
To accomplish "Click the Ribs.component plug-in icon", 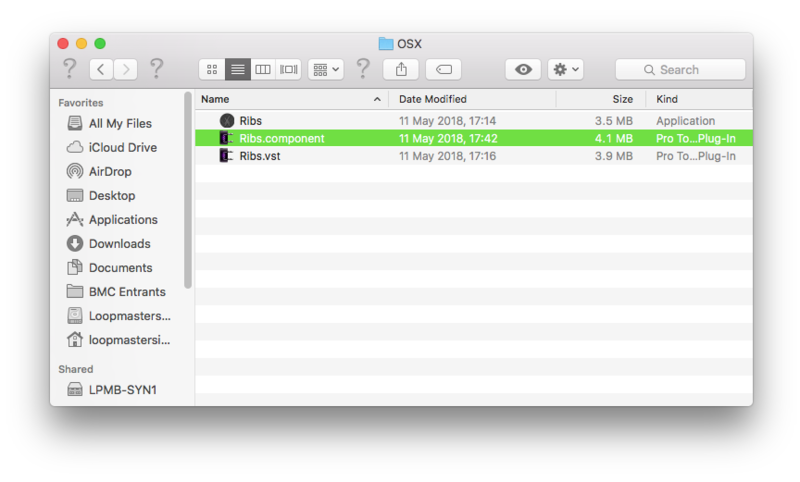I will pos(227,138).
